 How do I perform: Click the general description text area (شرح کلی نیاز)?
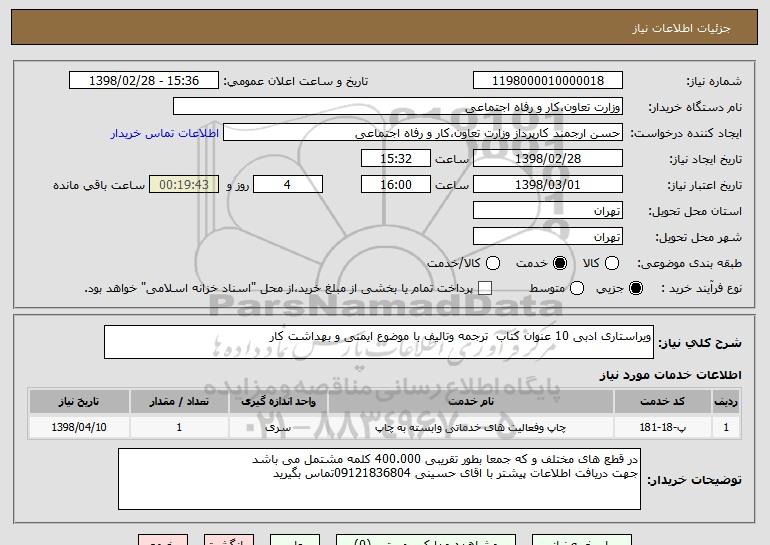[379, 342]
